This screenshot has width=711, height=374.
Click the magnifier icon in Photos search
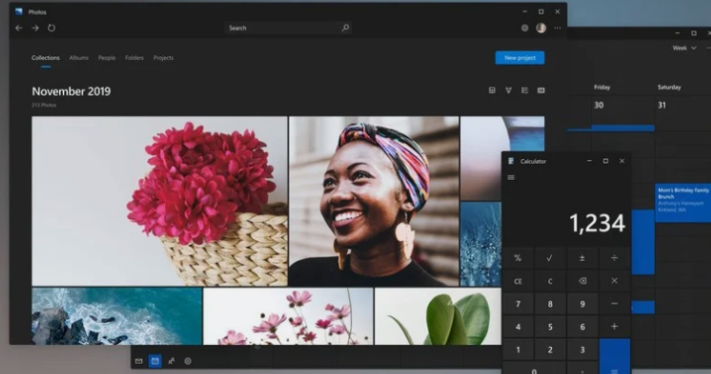(345, 28)
